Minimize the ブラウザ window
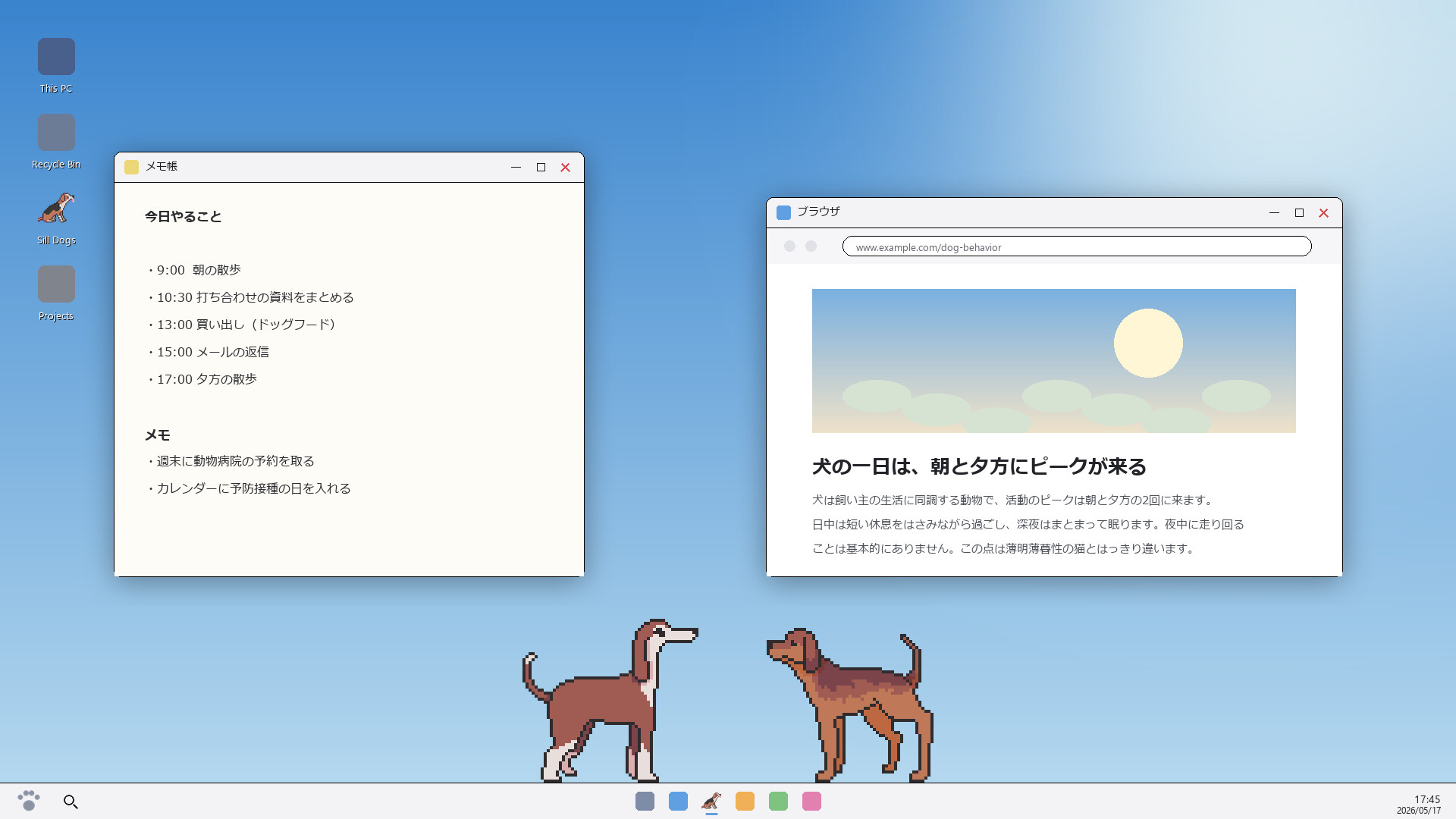The image size is (1456, 819). click(1274, 213)
